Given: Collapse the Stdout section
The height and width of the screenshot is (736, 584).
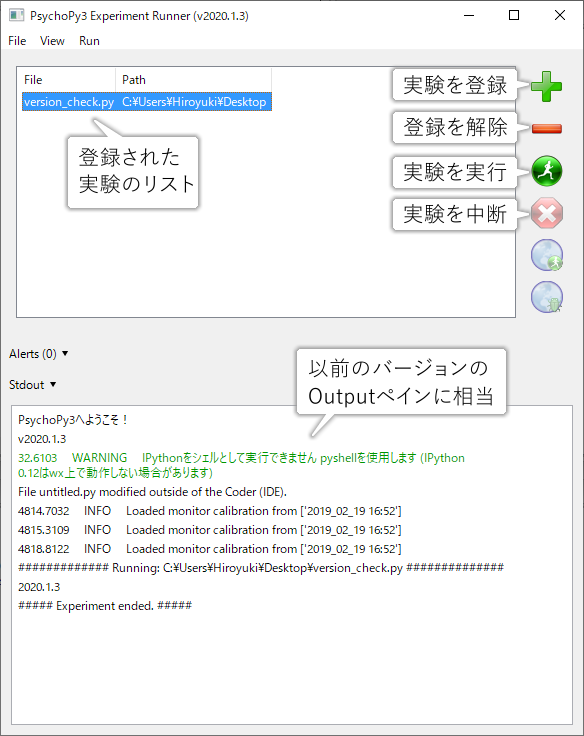Looking at the screenshot, I should [32, 384].
